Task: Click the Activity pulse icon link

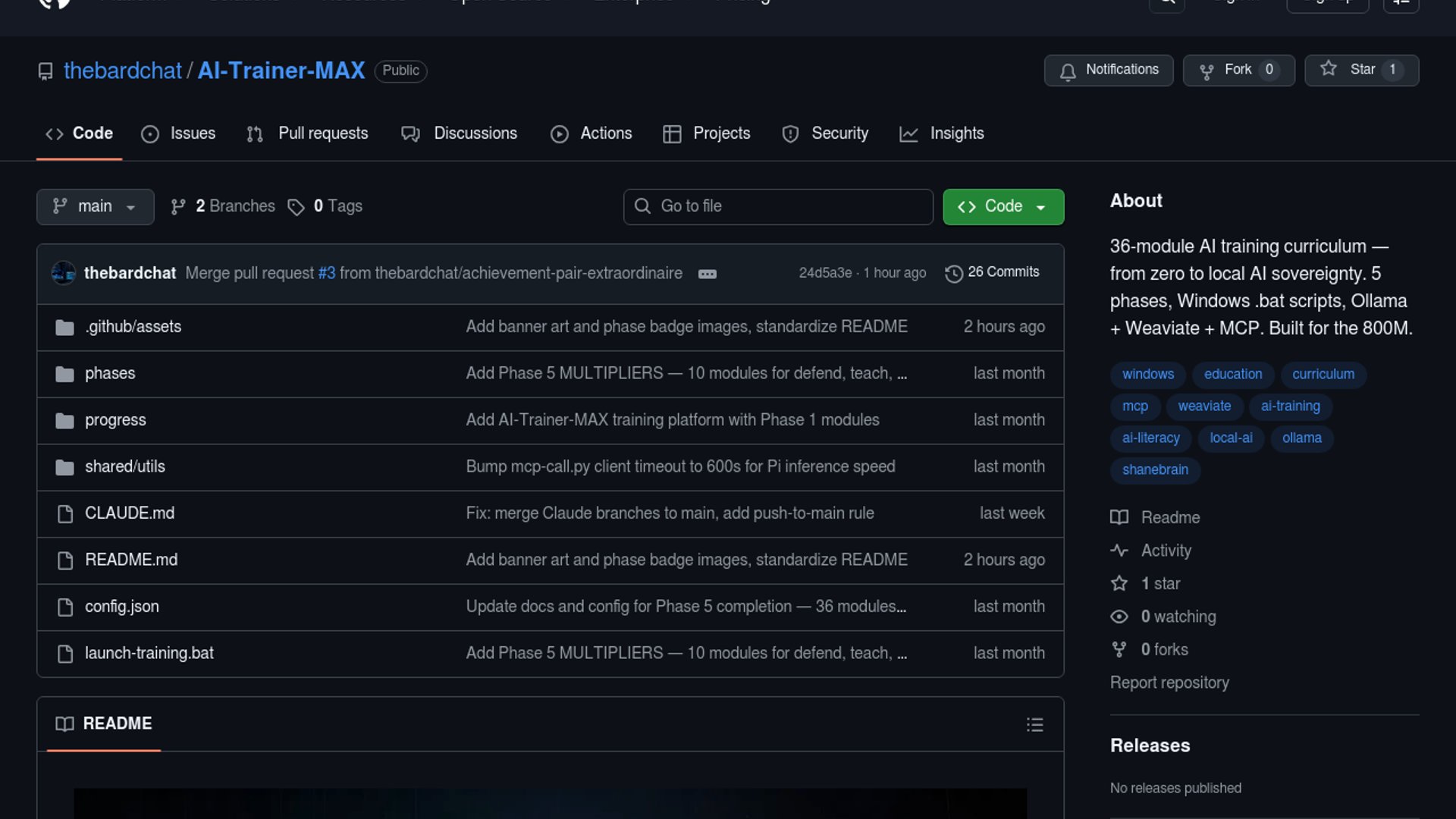Action: coord(1119,551)
